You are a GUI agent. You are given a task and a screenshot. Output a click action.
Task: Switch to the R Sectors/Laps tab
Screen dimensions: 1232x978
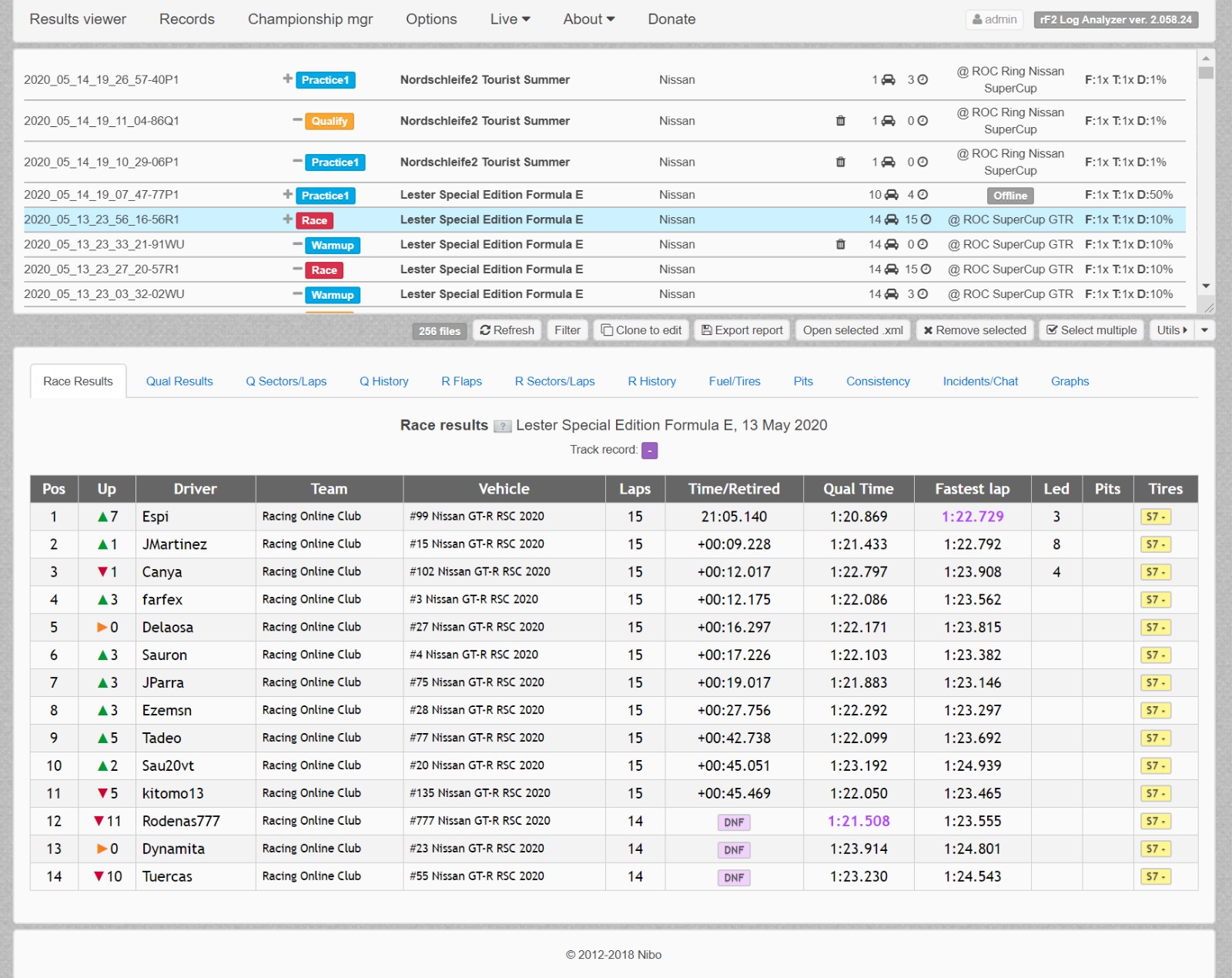point(554,382)
